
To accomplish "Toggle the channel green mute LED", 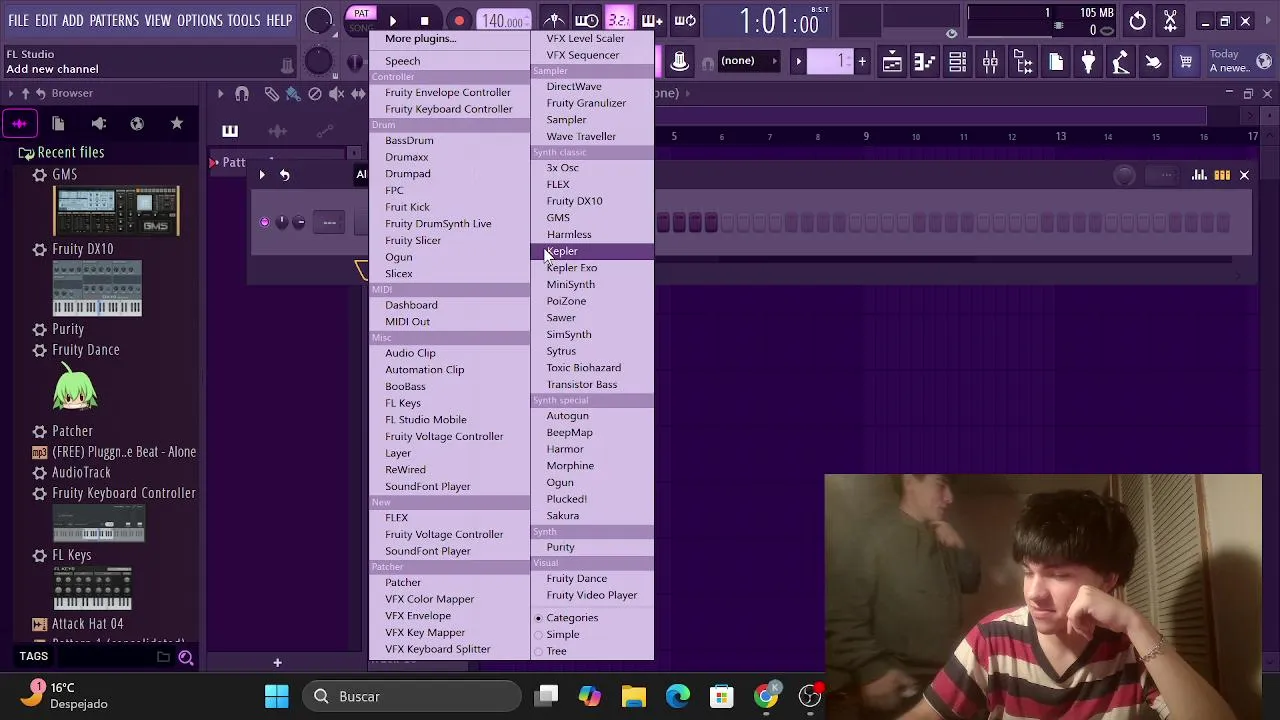I will point(265,222).
